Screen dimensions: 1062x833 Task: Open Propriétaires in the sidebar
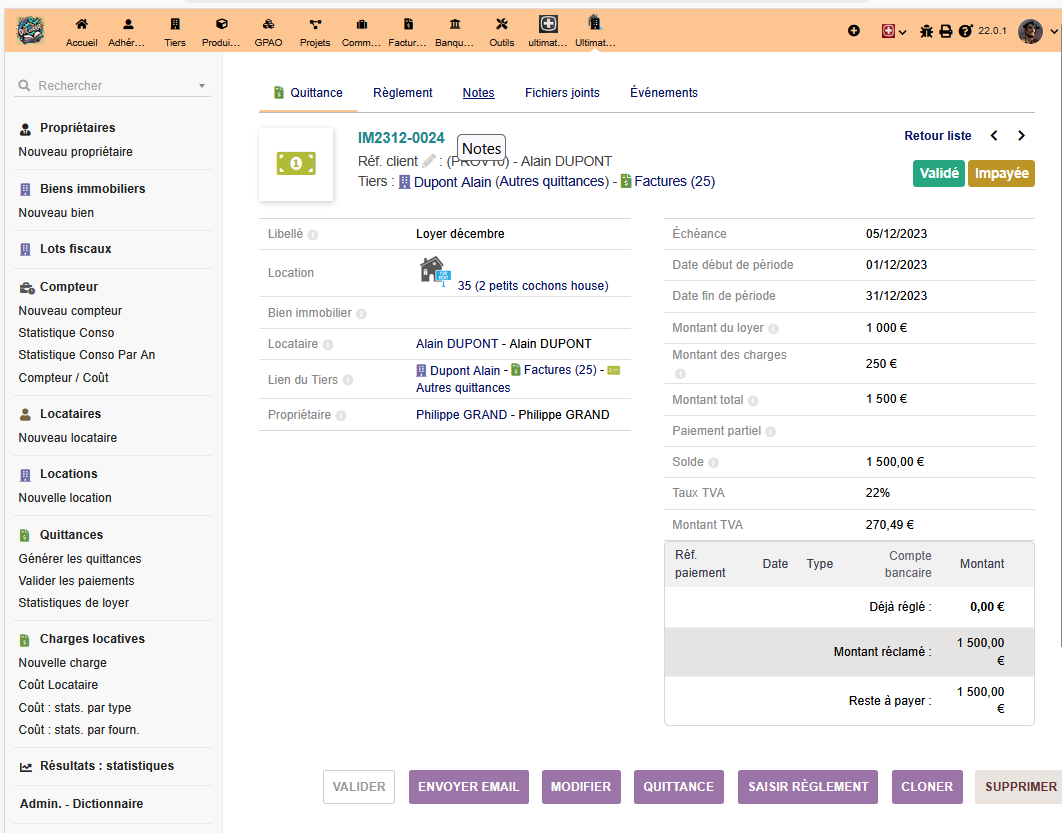[77, 128]
